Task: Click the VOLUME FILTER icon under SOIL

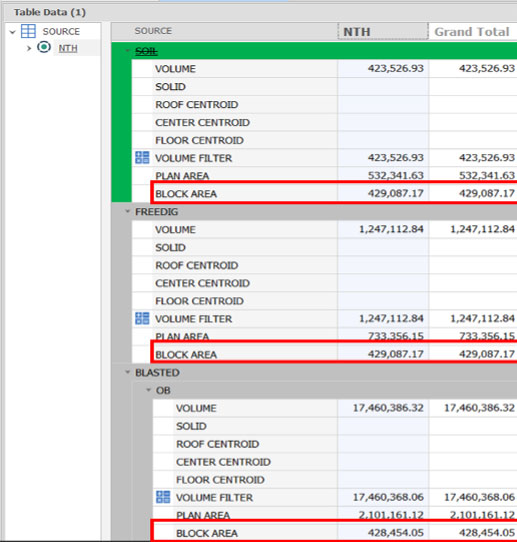Action: 142,158
